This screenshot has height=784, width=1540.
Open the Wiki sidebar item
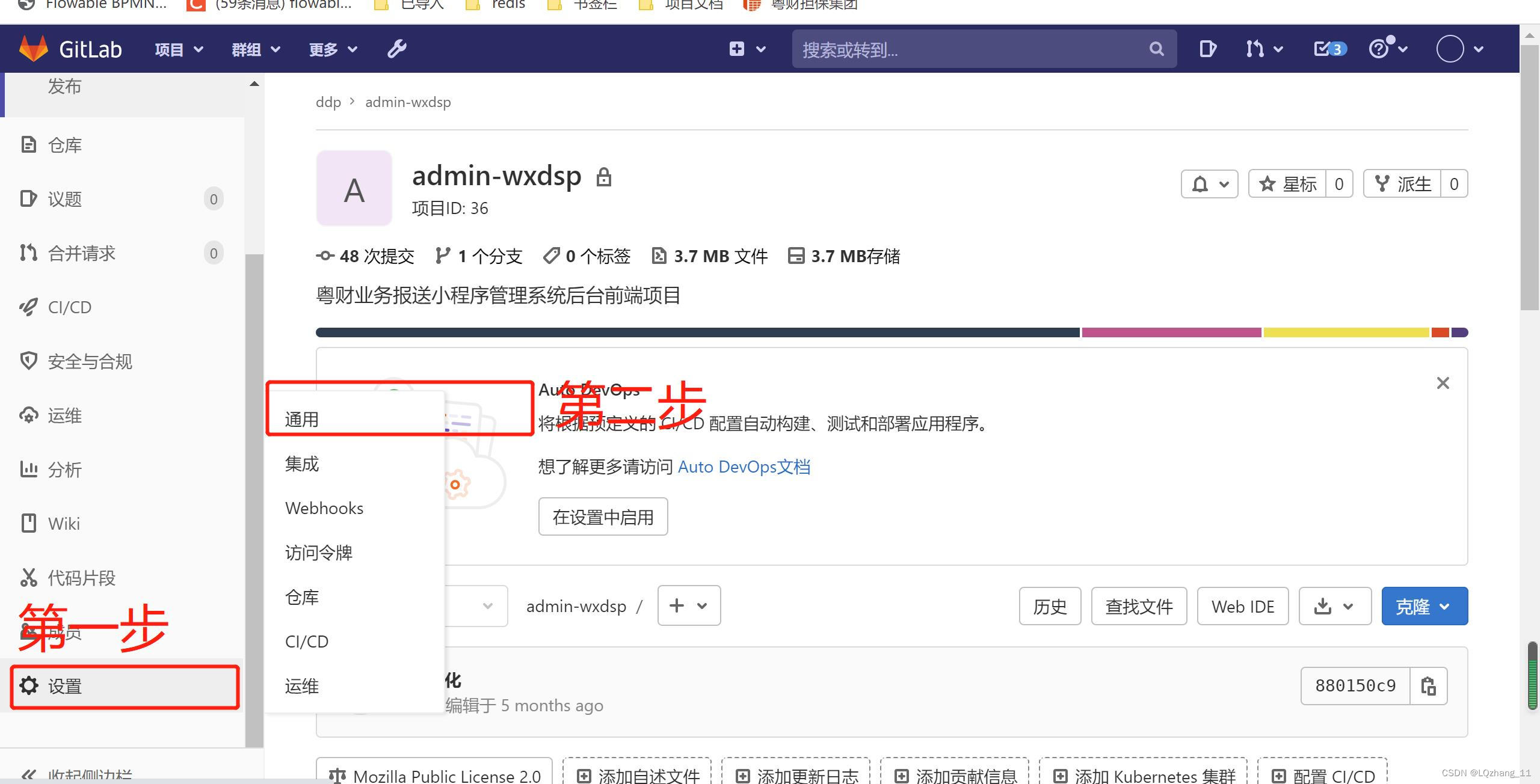pyautogui.click(x=64, y=524)
